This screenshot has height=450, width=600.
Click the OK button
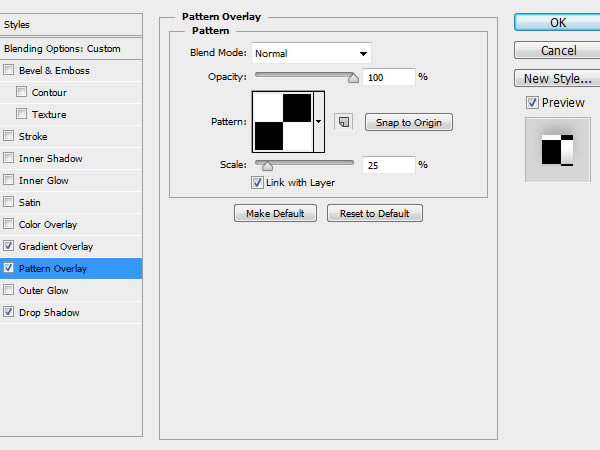point(558,23)
